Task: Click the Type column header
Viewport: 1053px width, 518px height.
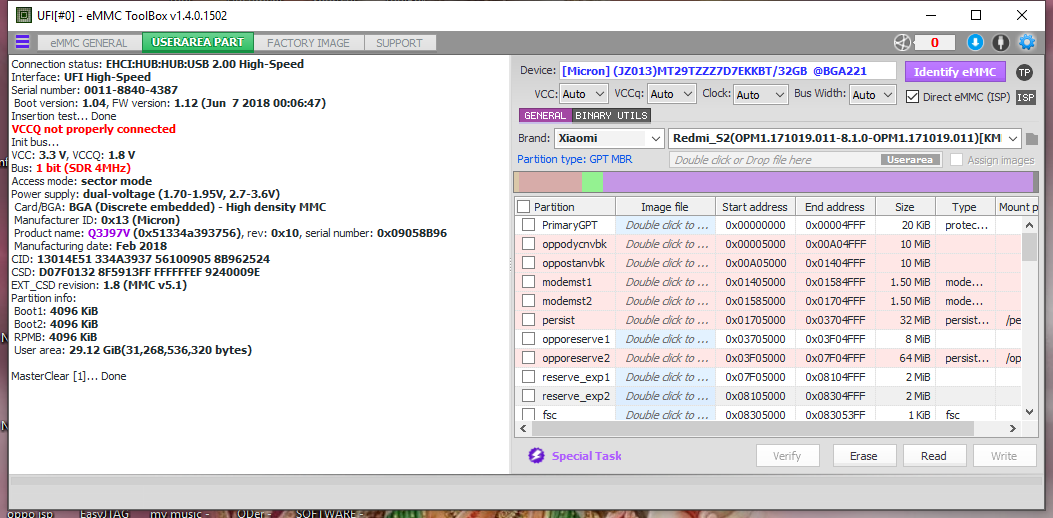Action: coord(964,206)
